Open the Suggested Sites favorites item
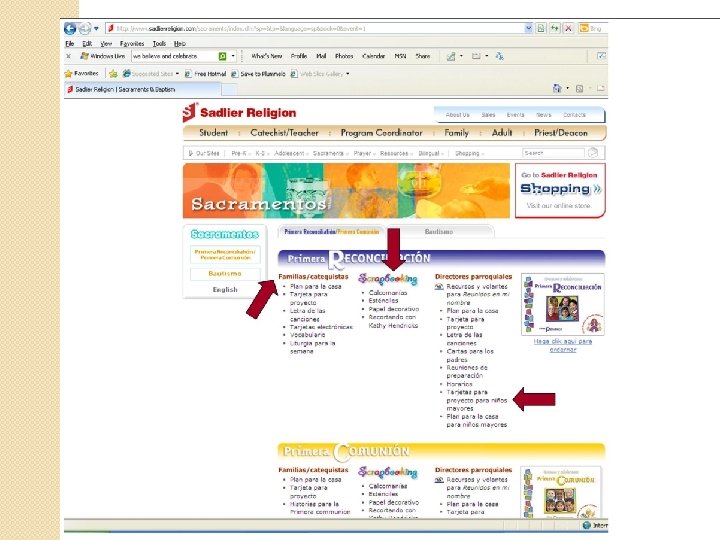Screen dimensions: 720x540 [x=151, y=73]
